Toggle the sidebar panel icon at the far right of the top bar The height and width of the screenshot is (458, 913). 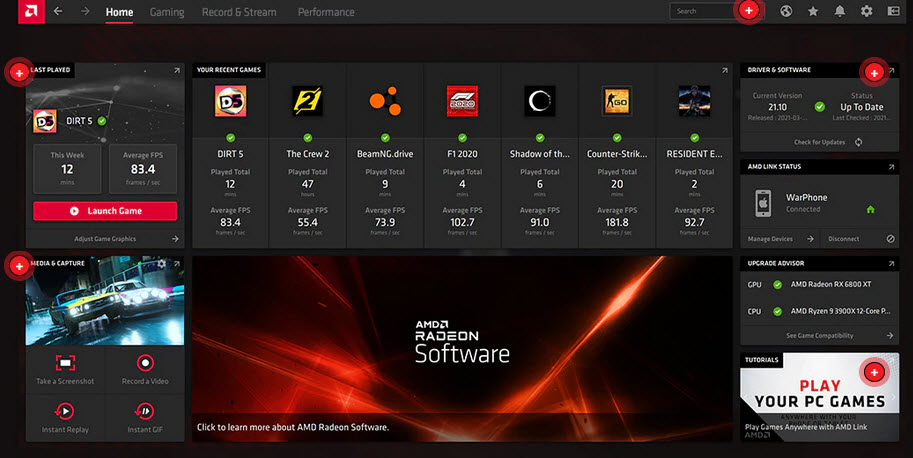894,11
